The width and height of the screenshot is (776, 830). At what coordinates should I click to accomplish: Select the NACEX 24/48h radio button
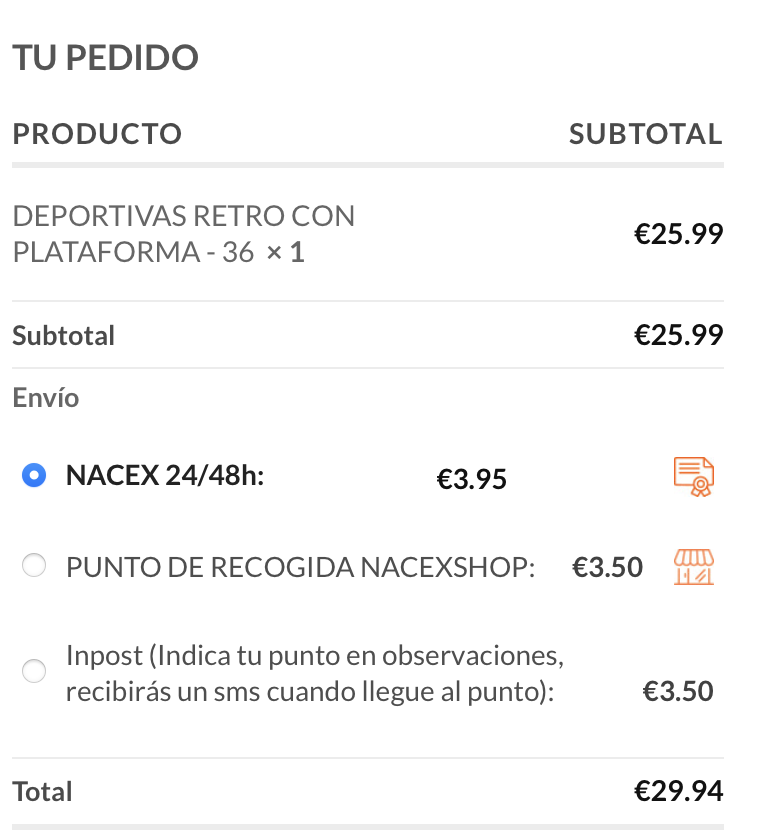coord(34,476)
